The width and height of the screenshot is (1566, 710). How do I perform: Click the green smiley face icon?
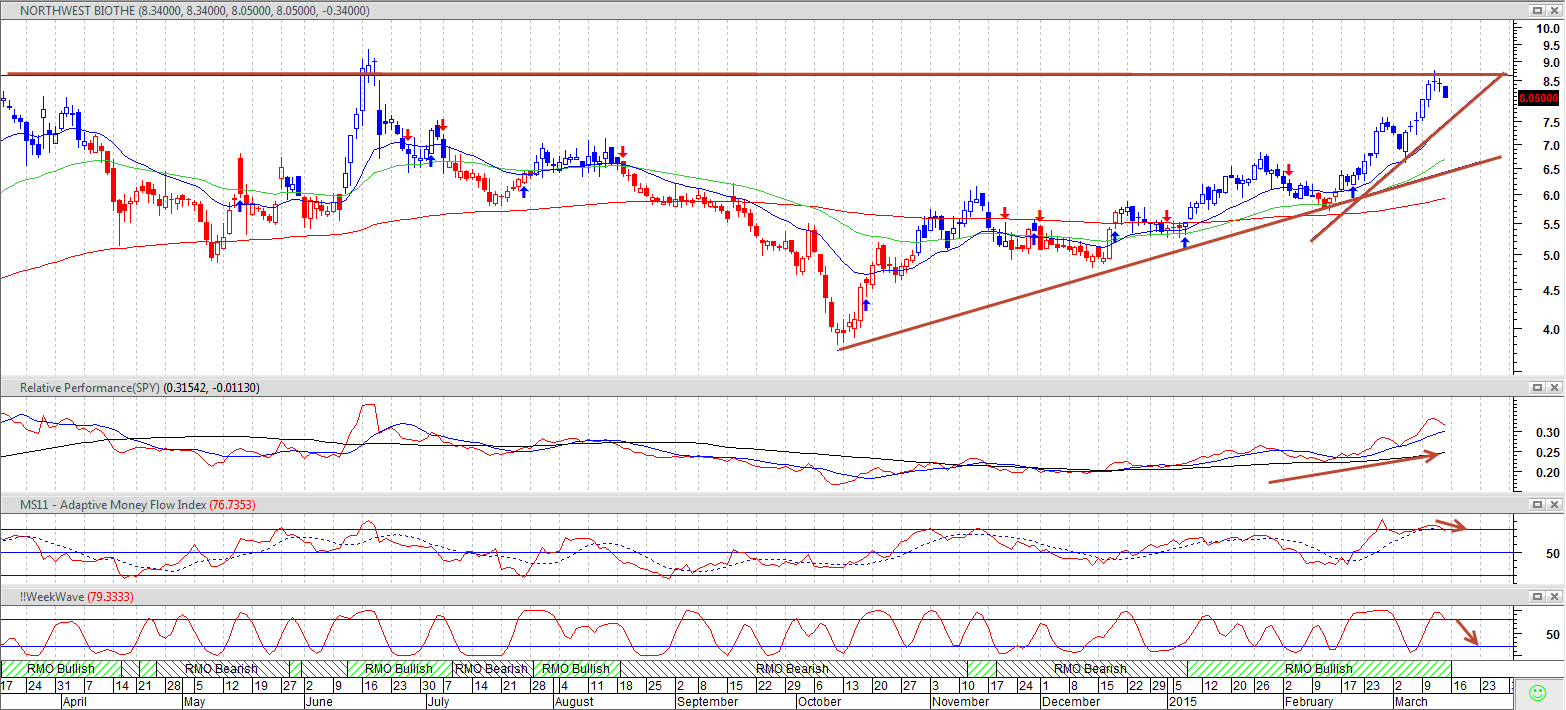click(x=1539, y=692)
